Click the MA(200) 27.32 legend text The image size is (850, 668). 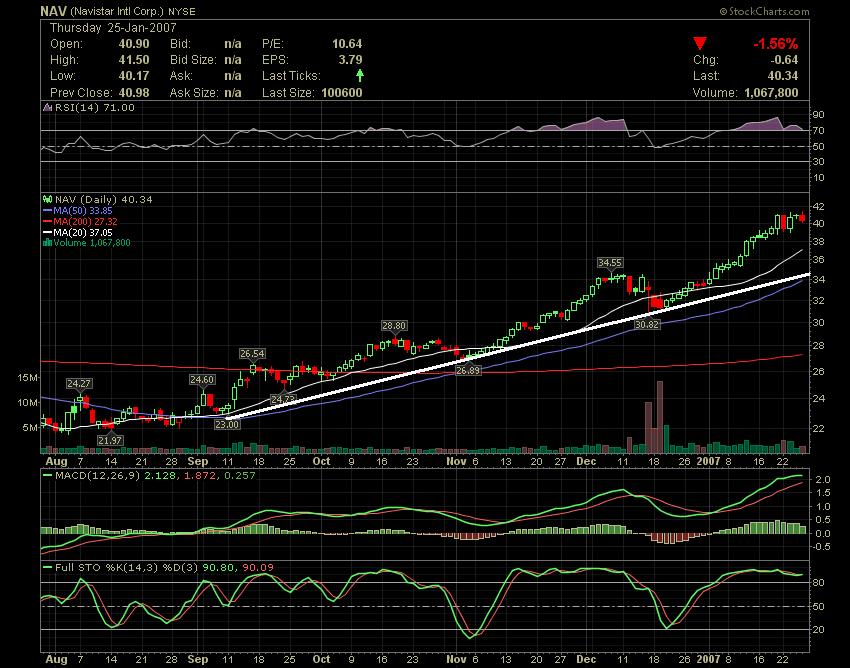click(86, 222)
